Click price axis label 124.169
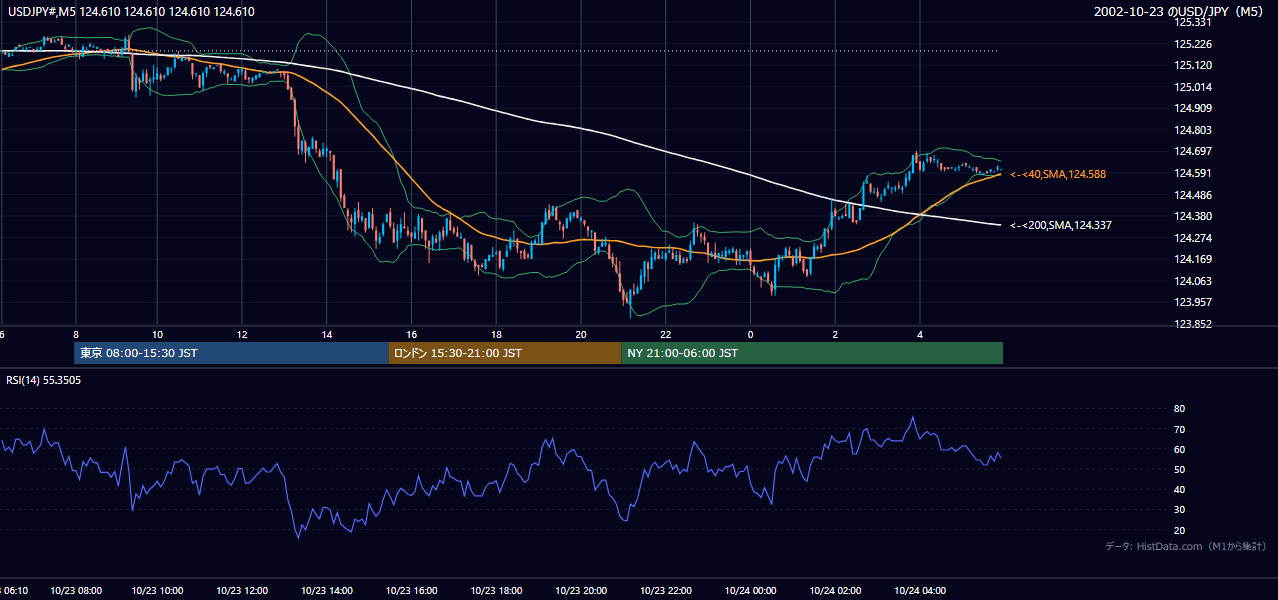This screenshot has width=1278, height=600. point(1193,259)
